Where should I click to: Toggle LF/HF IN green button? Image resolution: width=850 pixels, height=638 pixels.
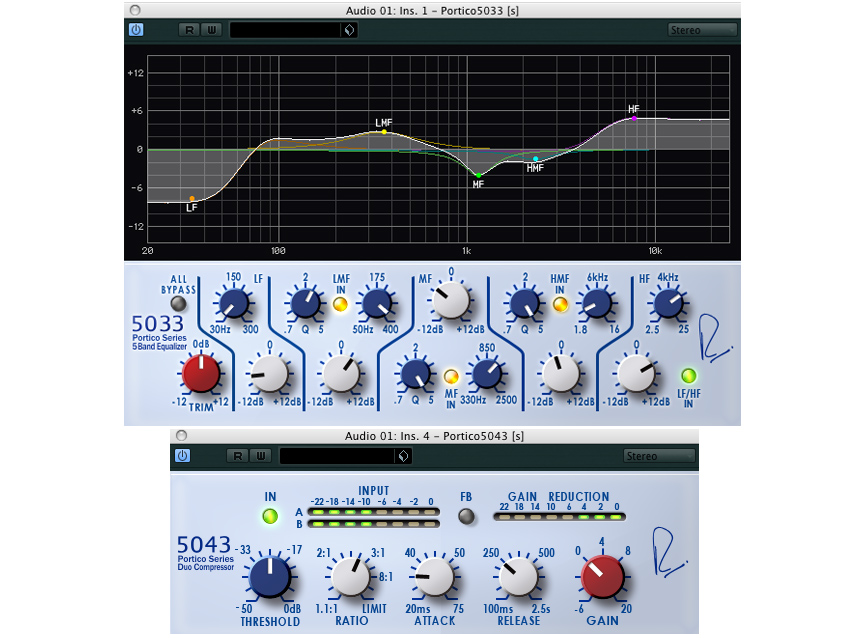pos(688,376)
